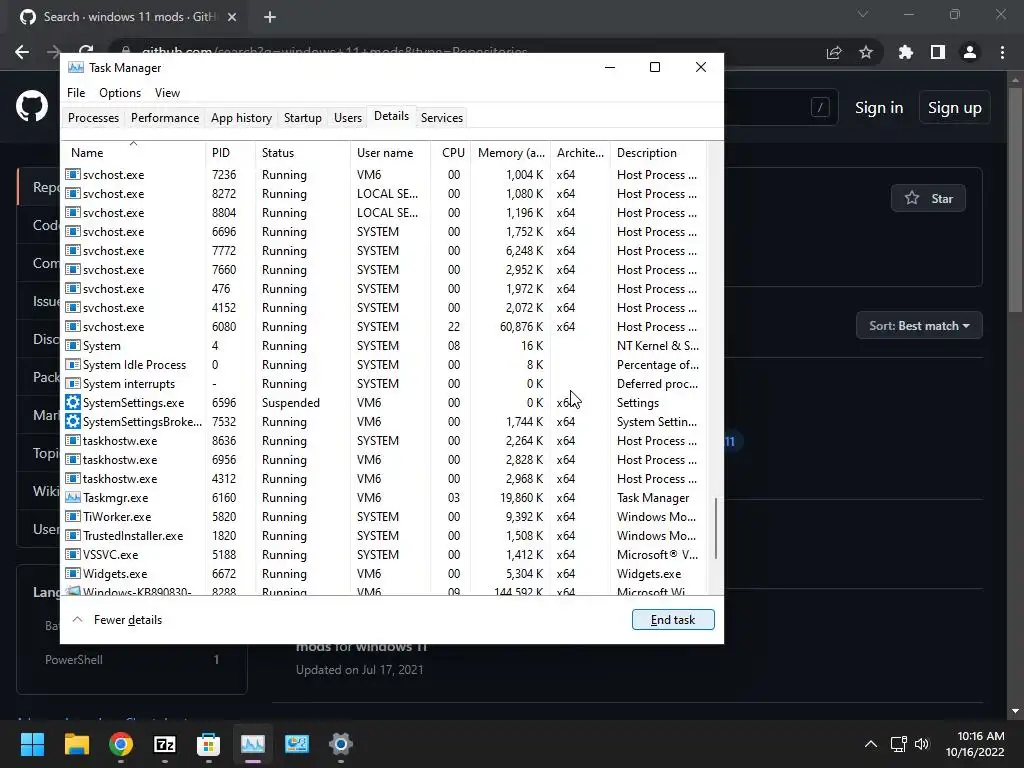Open the Windows Start menu
The image size is (1024, 768).
pyautogui.click(x=32, y=744)
